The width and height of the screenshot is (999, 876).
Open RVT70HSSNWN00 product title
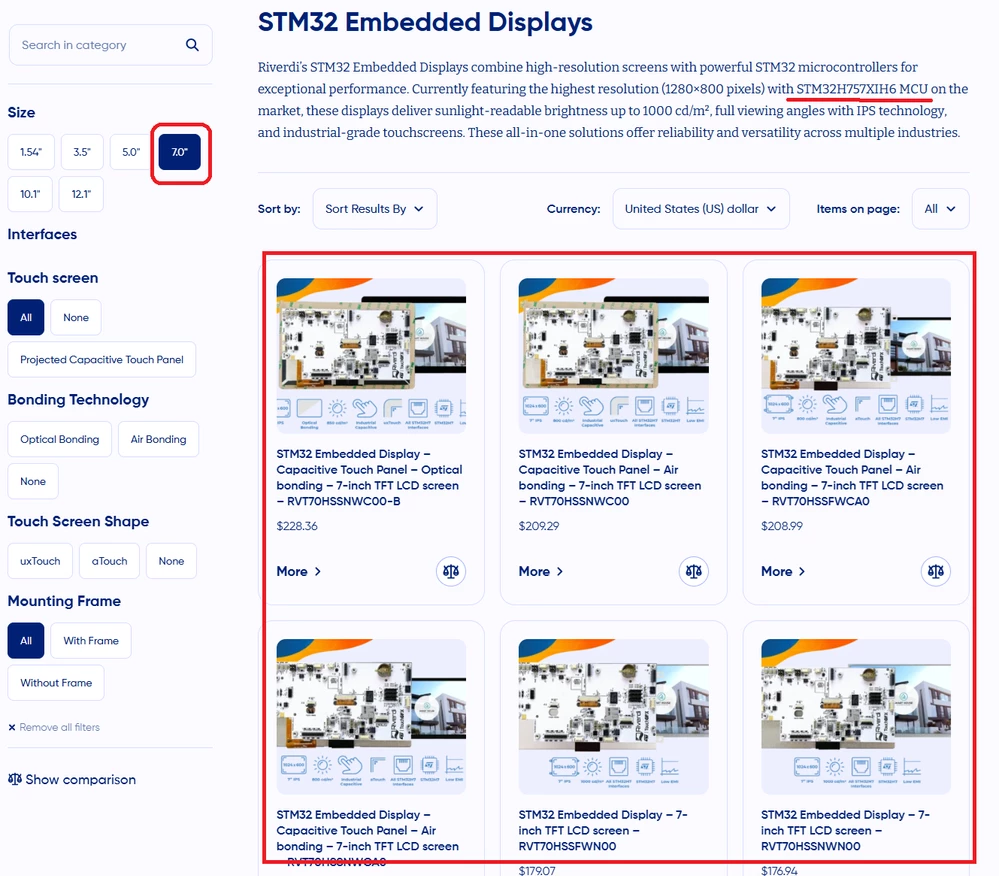pos(845,830)
